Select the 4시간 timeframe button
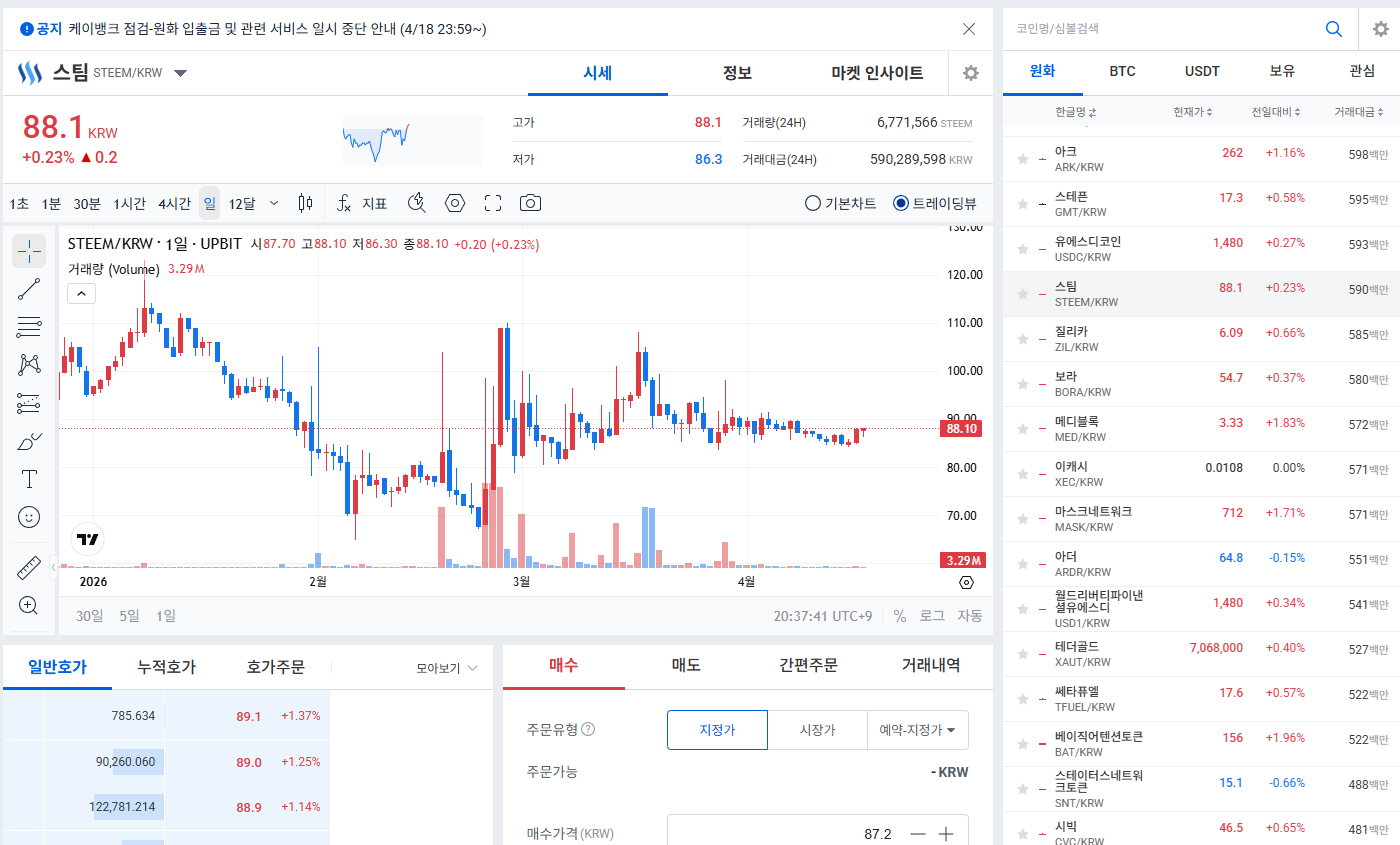The image size is (1400, 845). click(x=174, y=203)
